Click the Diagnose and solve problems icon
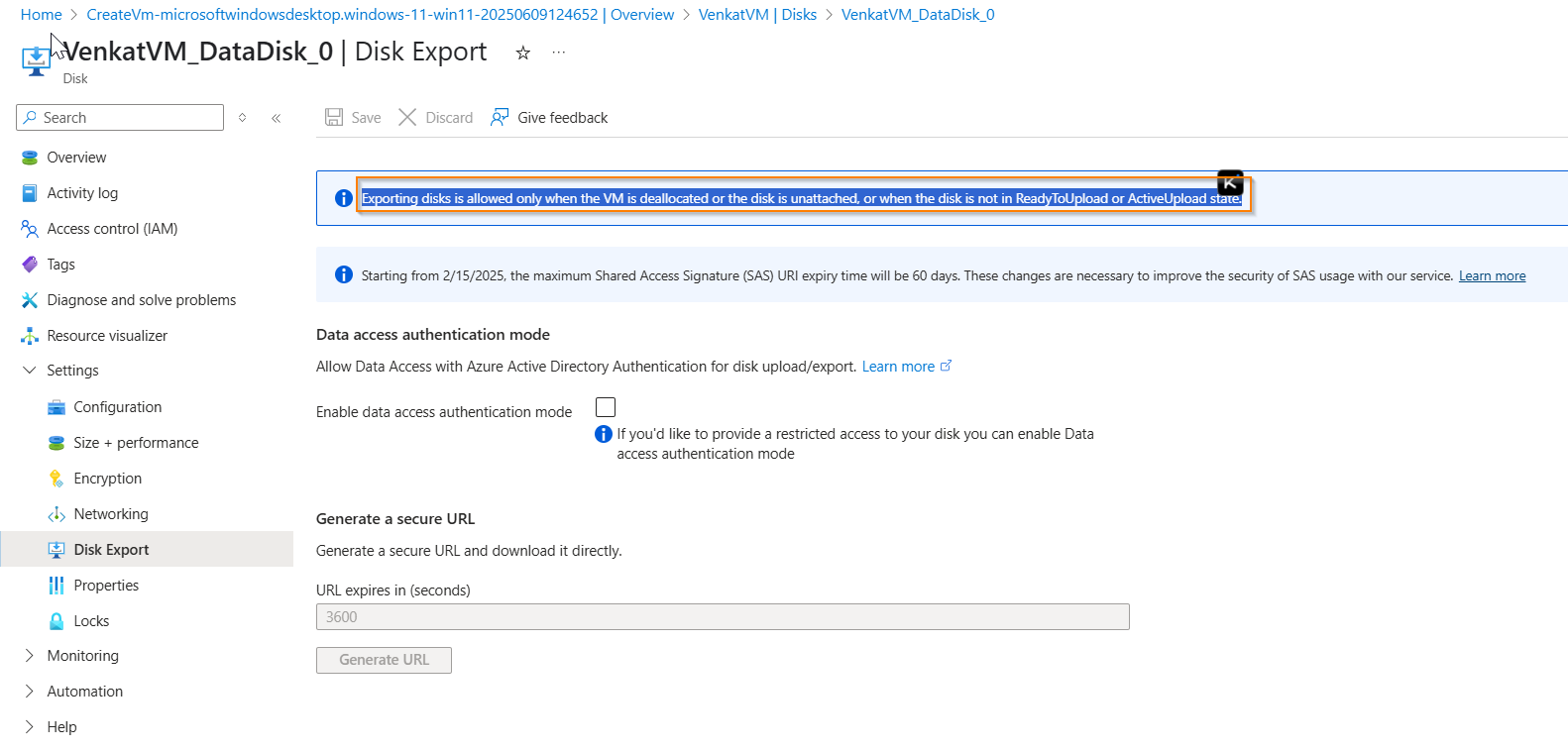This screenshot has width=1568, height=751. pyautogui.click(x=30, y=300)
